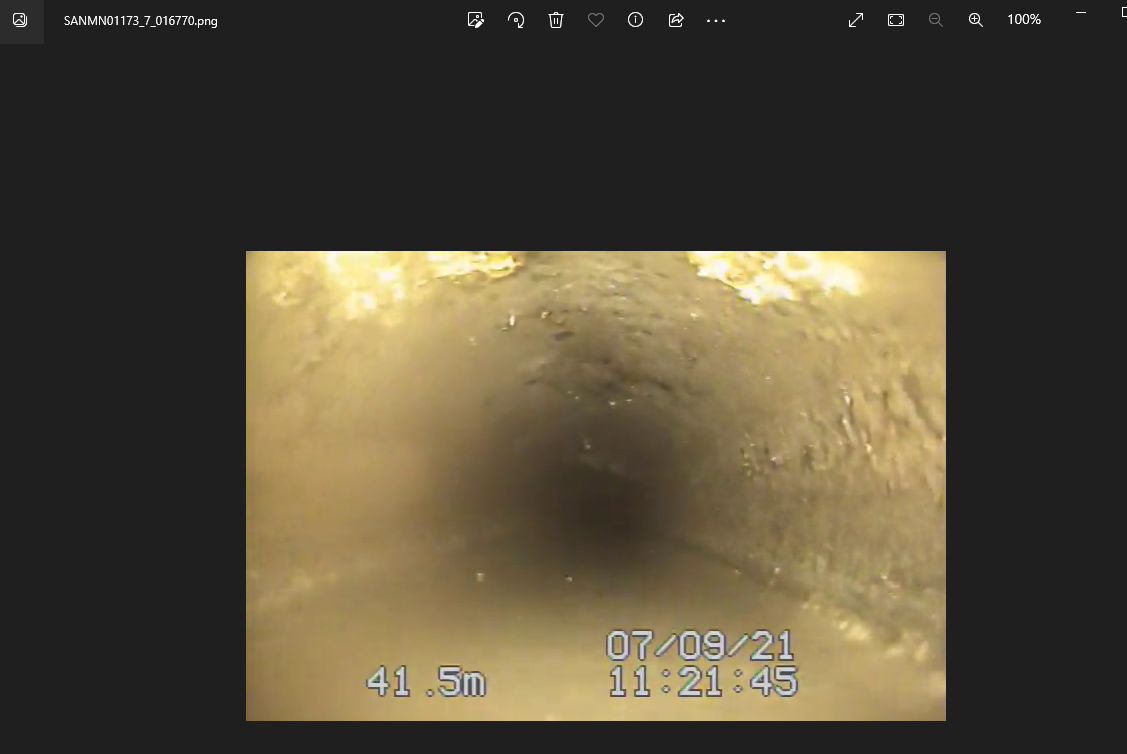Minimize the Photos window
This screenshot has width=1127, height=754.
tap(1080, 12)
